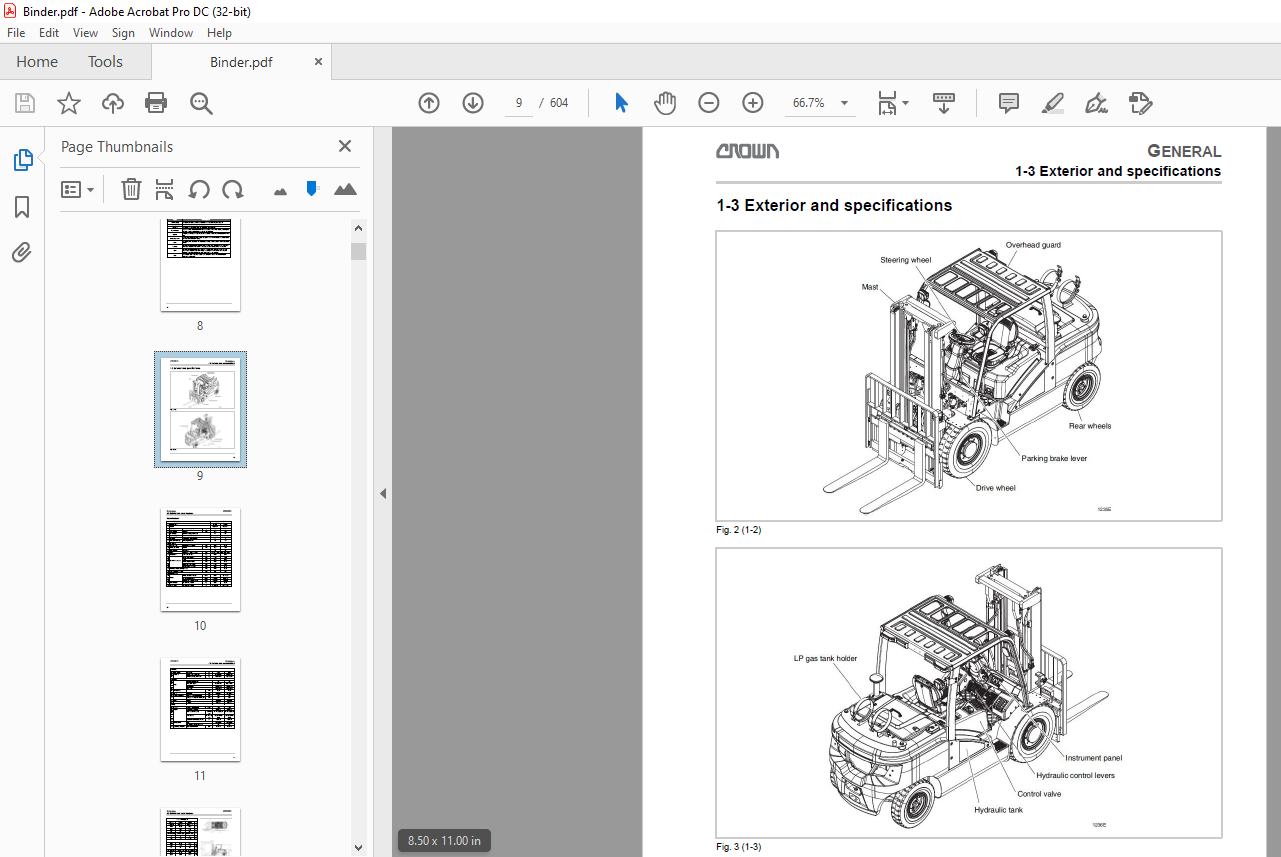
Task: Click the upload to cloud icon
Action: tap(113, 103)
